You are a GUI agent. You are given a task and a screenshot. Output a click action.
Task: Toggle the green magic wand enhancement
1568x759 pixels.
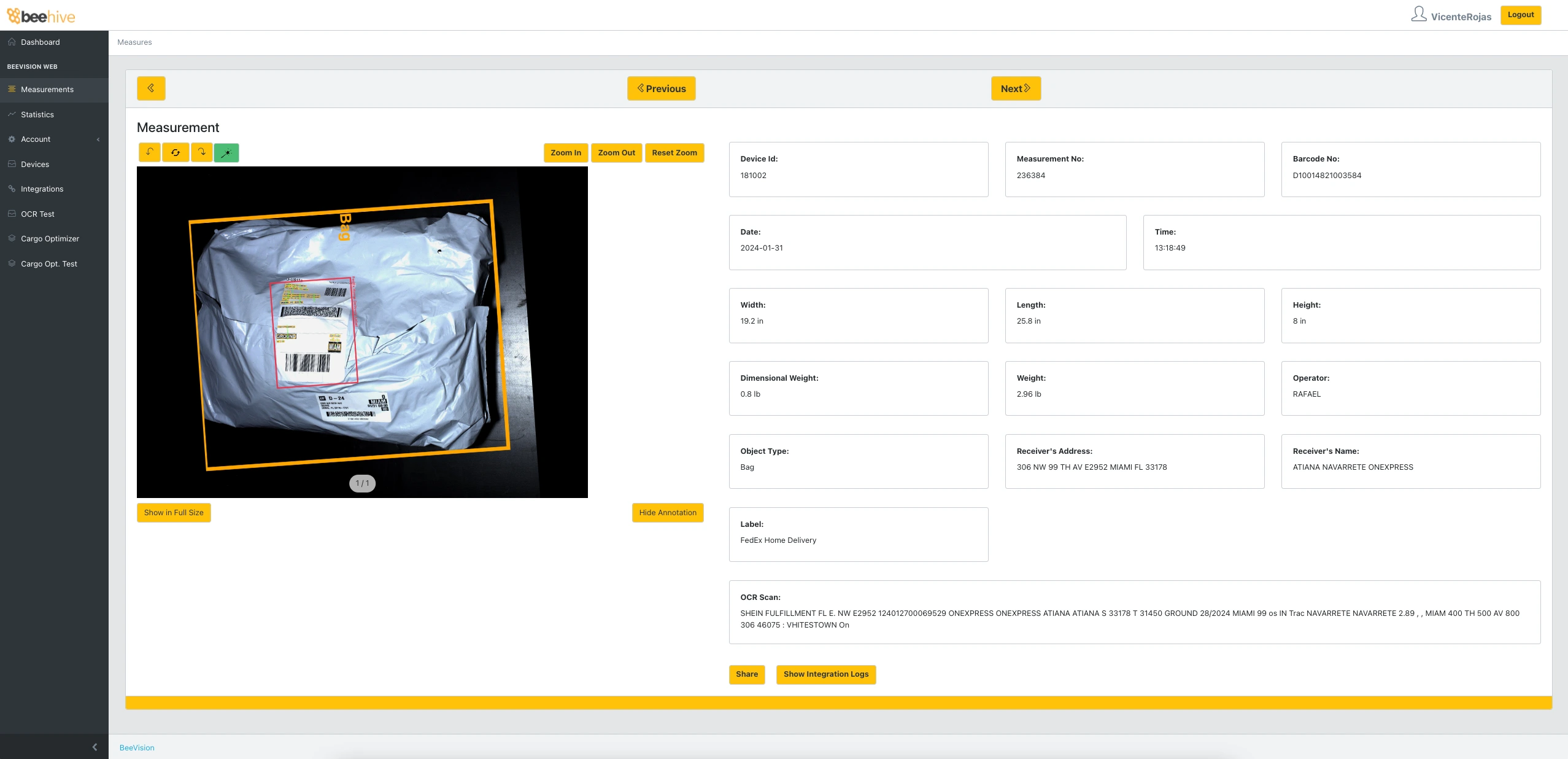point(226,152)
